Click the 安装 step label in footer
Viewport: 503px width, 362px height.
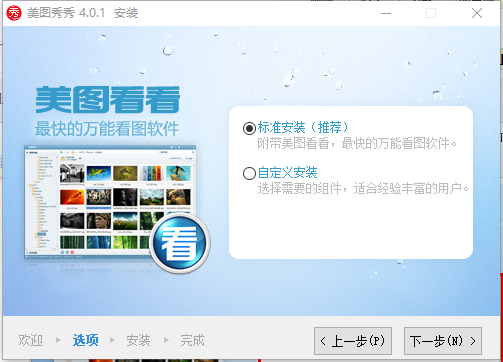pos(138,340)
